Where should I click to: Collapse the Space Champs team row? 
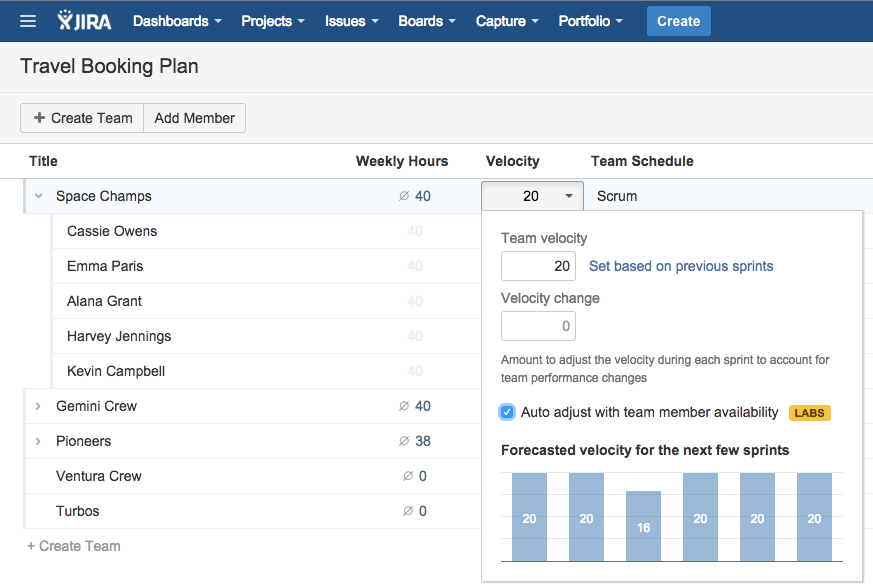pyautogui.click(x=38, y=196)
